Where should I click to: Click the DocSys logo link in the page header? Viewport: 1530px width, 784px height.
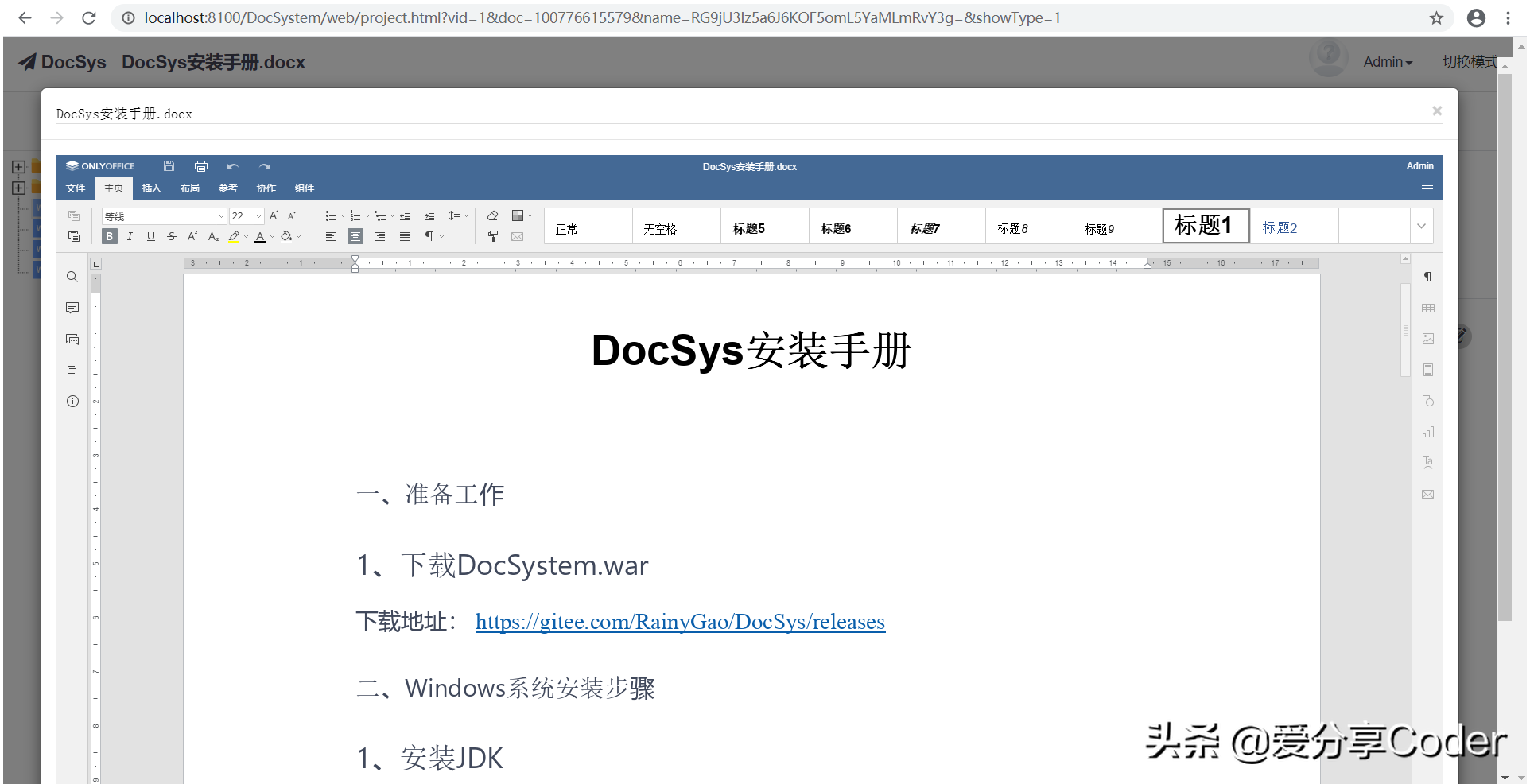tap(63, 62)
